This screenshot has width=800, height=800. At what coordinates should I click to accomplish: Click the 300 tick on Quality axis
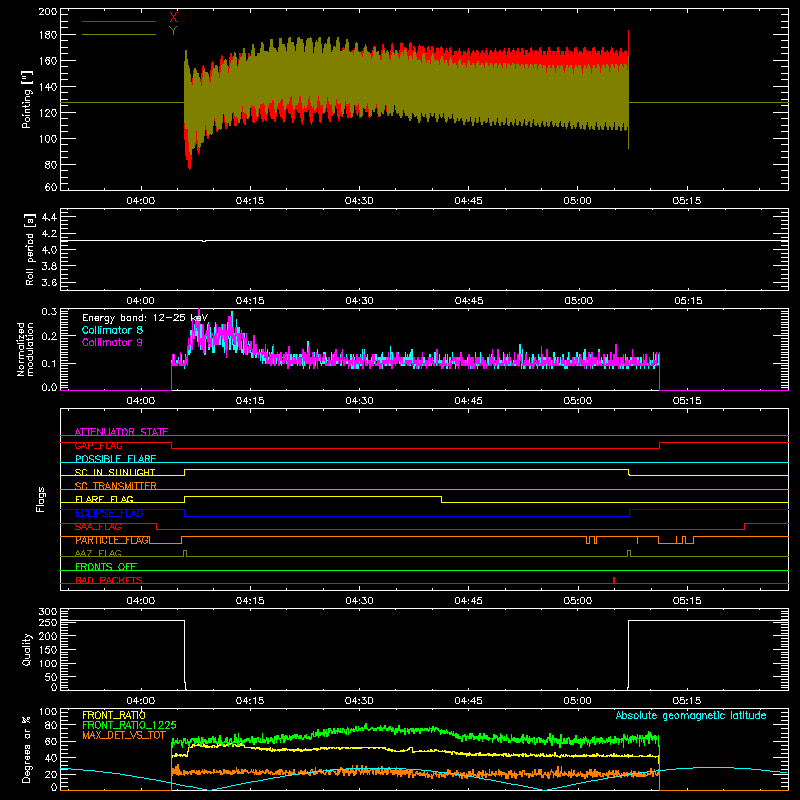coord(47,611)
